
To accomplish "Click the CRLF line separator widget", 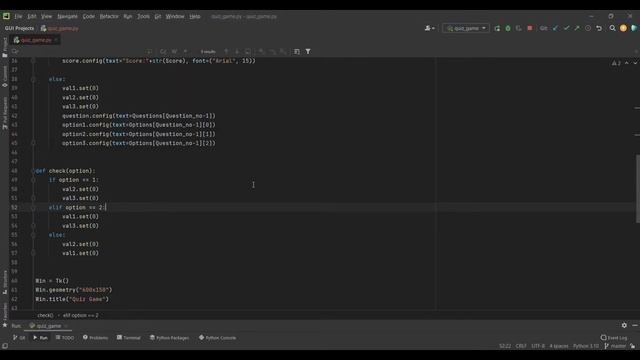I will 521,346.
